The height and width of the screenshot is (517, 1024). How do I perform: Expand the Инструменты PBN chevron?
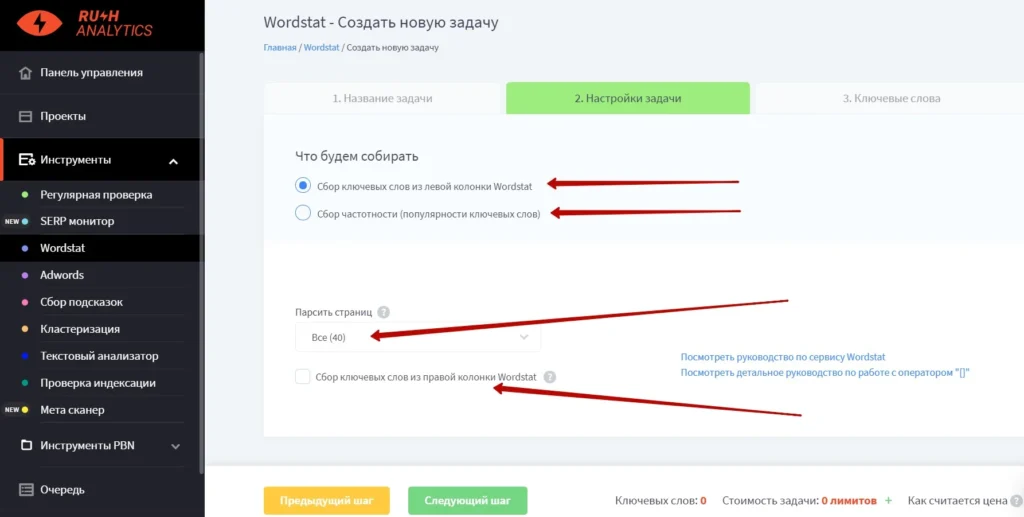coord(175,446)
